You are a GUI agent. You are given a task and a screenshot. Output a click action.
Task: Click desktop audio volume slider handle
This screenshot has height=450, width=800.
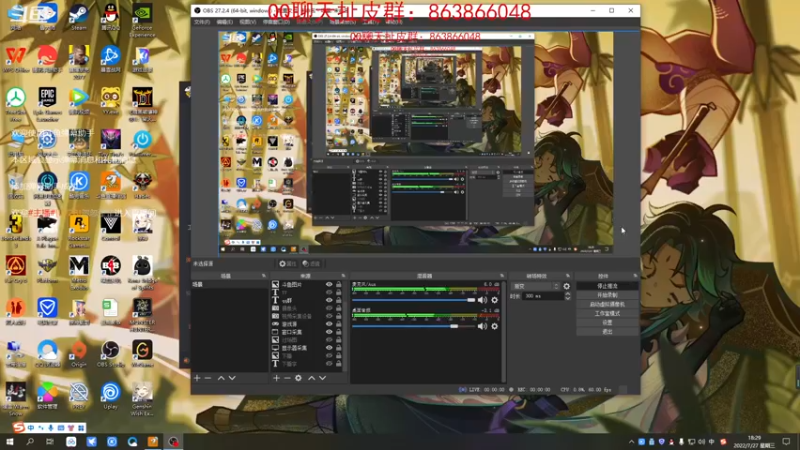click(x=454, y=326)
